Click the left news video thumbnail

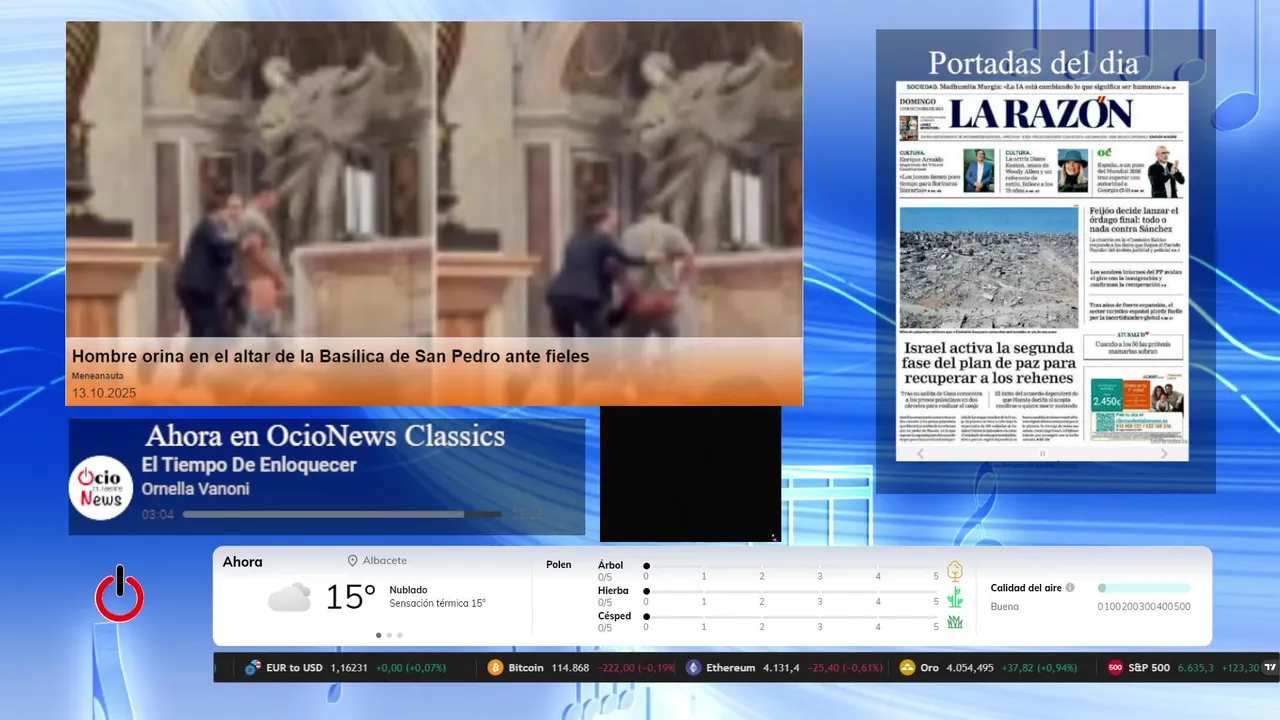point(250,180)
